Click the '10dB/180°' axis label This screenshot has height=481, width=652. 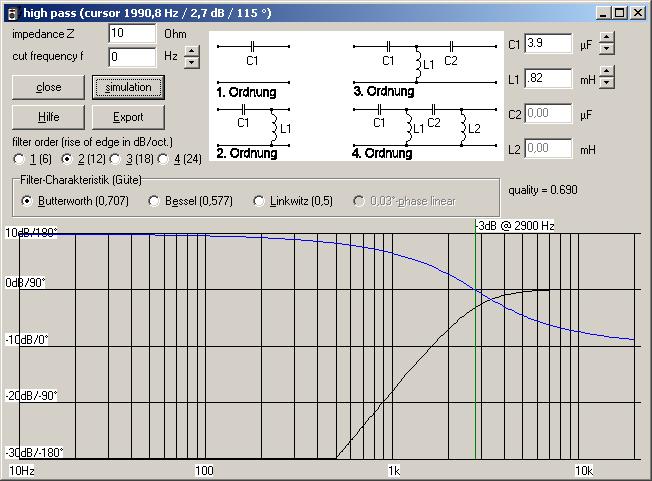(x=31, y=232)
